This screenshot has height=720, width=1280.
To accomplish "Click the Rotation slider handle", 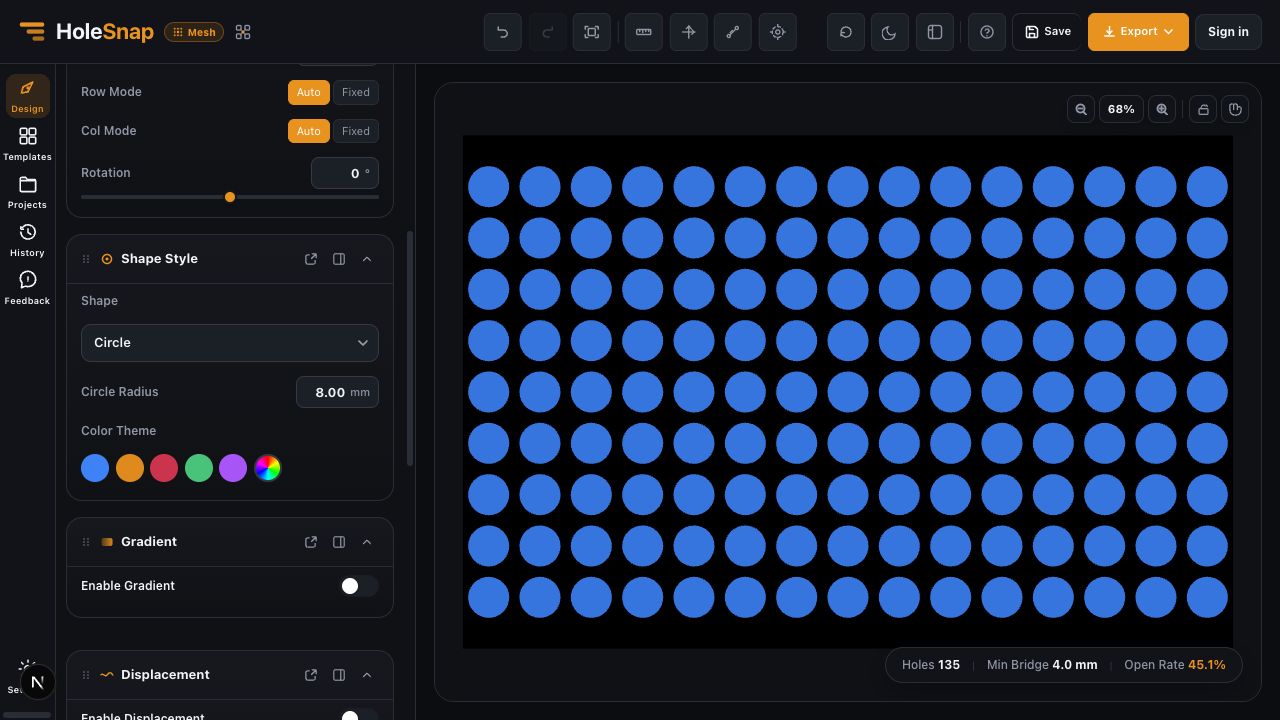I will [x=230, y=197].
